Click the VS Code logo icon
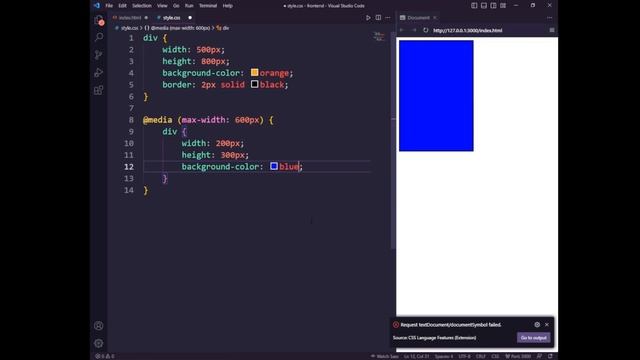 (97, 6)
